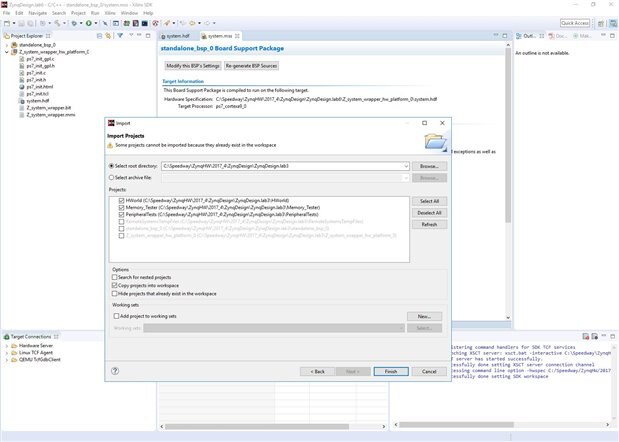The height and width of the screenshot is (442, 619).
Task: Toggle Copy projects into workspace checkbox
Action: 116,285
